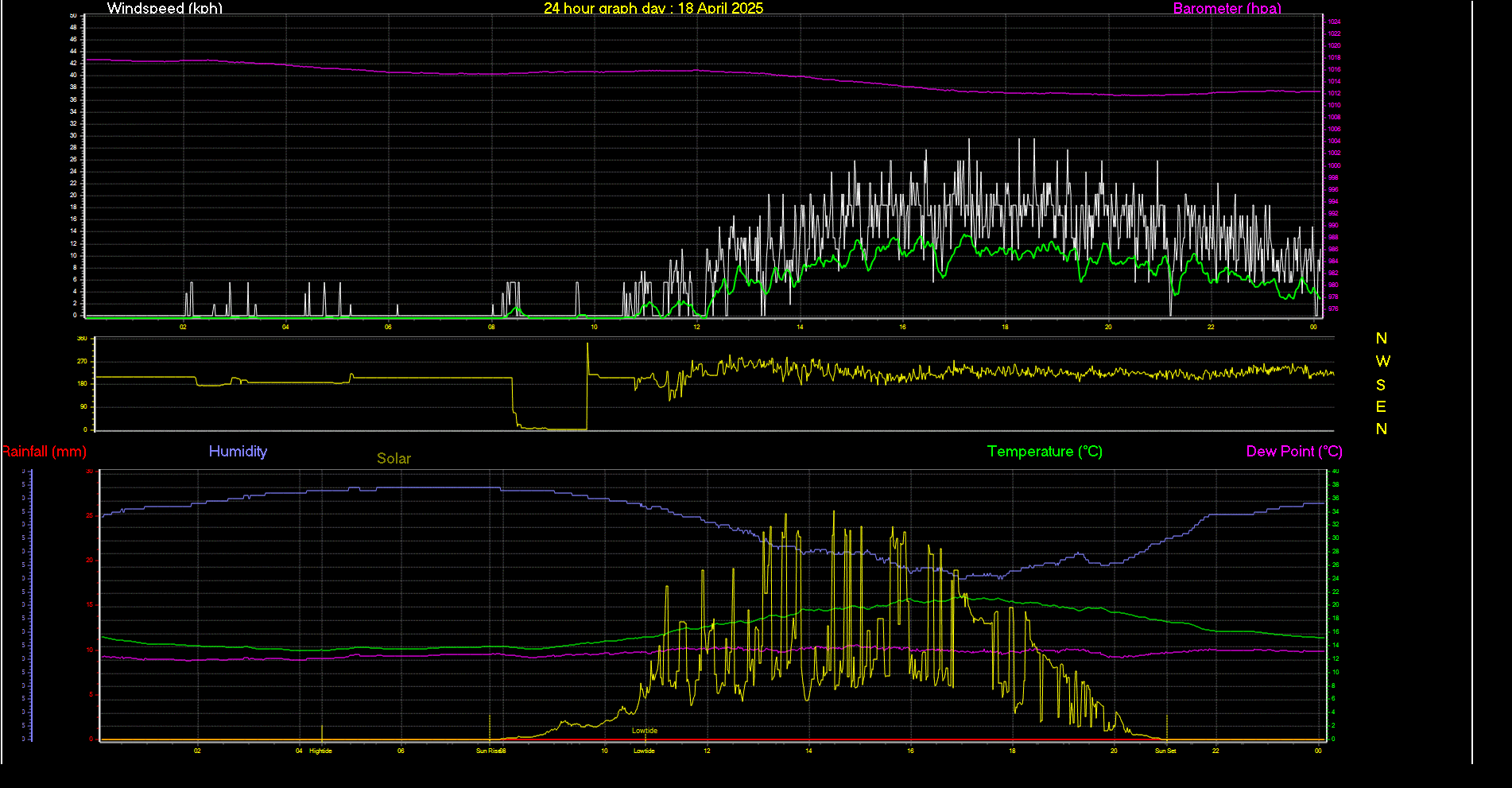Viewport: 1512px width, 788px height.
Task: Click hour 12 on windspeed graph axis
Action: point(696,327)
